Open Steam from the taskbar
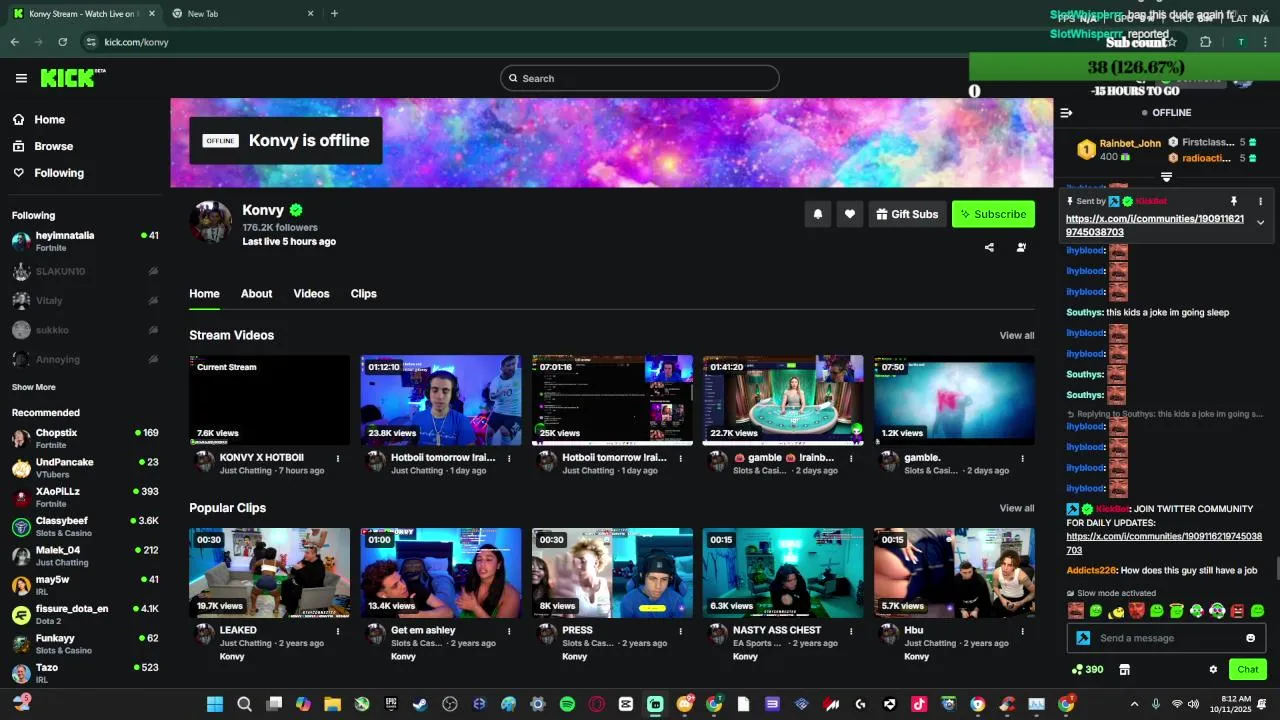 click(x=420, y=704)
